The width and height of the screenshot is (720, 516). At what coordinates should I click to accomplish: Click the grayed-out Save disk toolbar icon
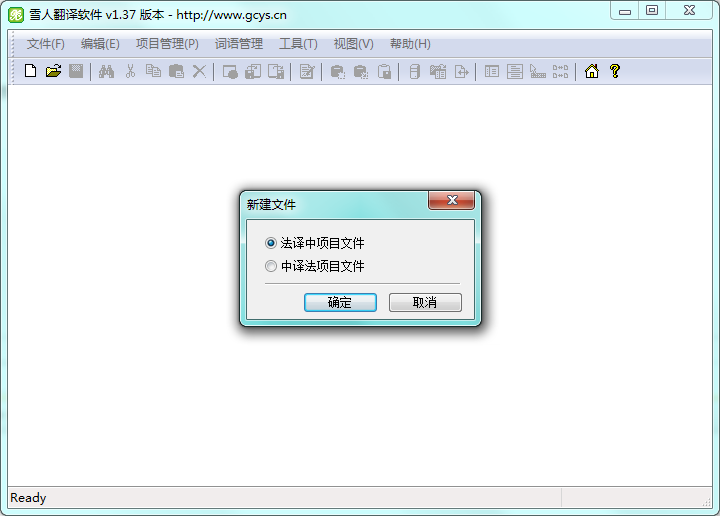click(76, 71)
